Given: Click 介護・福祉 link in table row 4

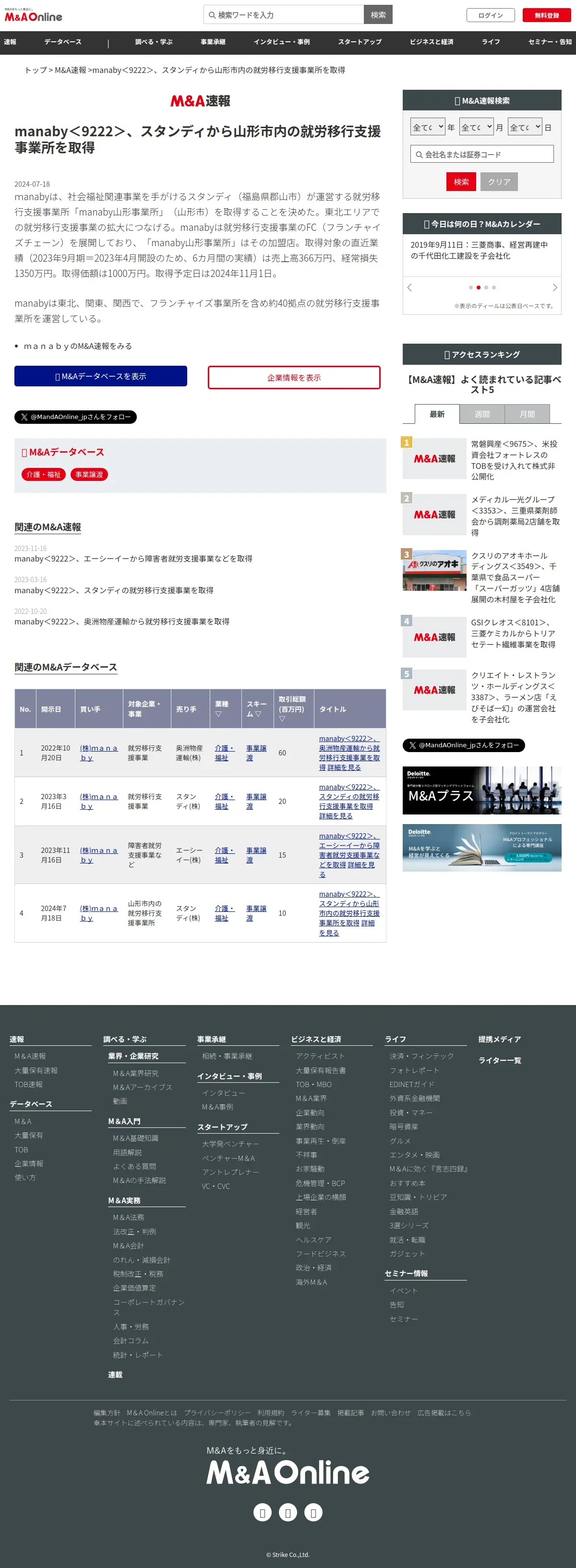Looking at the screenshot, I should click(225, 913).
